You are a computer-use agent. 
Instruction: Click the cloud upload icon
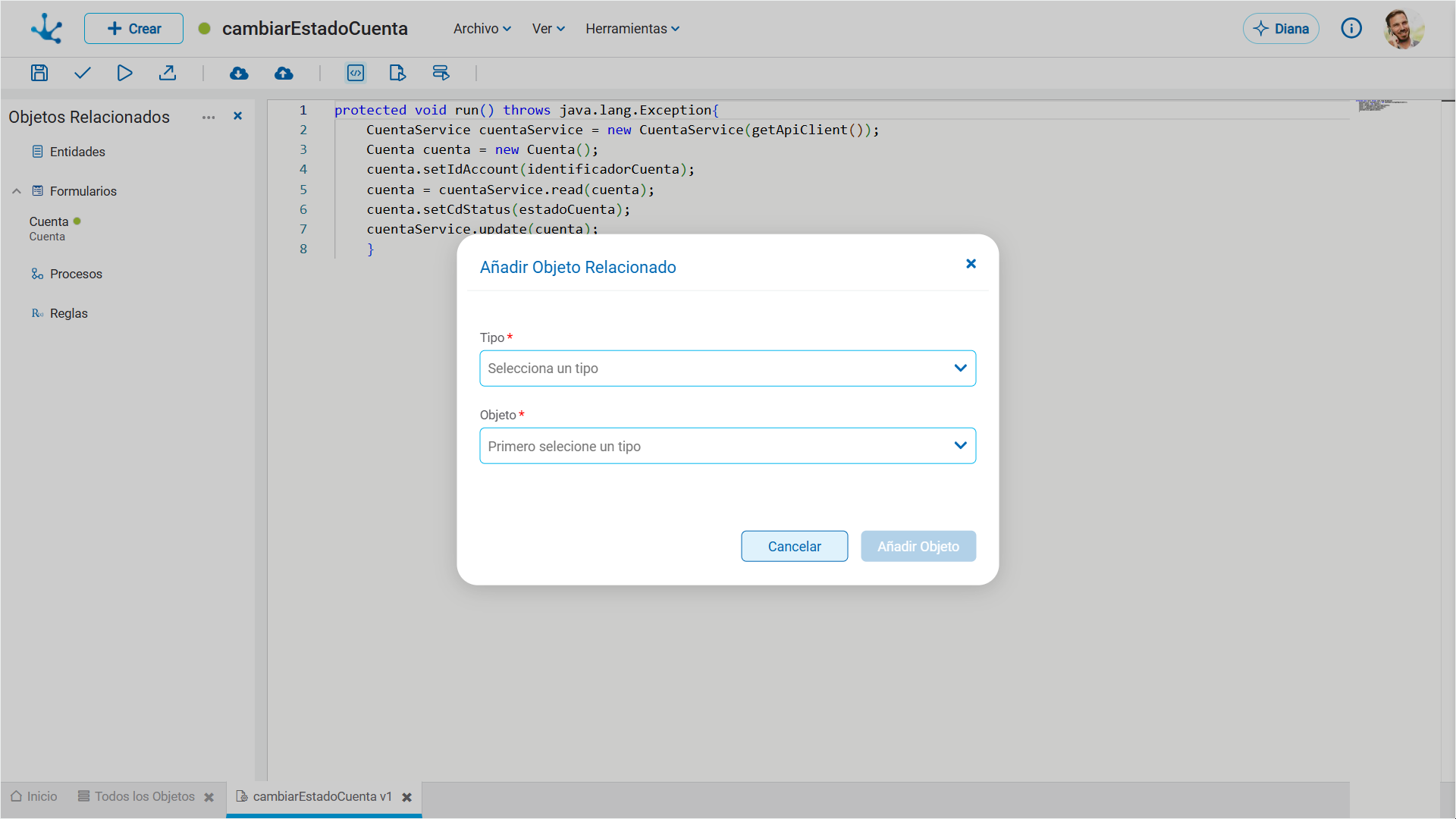click(284, 73)
